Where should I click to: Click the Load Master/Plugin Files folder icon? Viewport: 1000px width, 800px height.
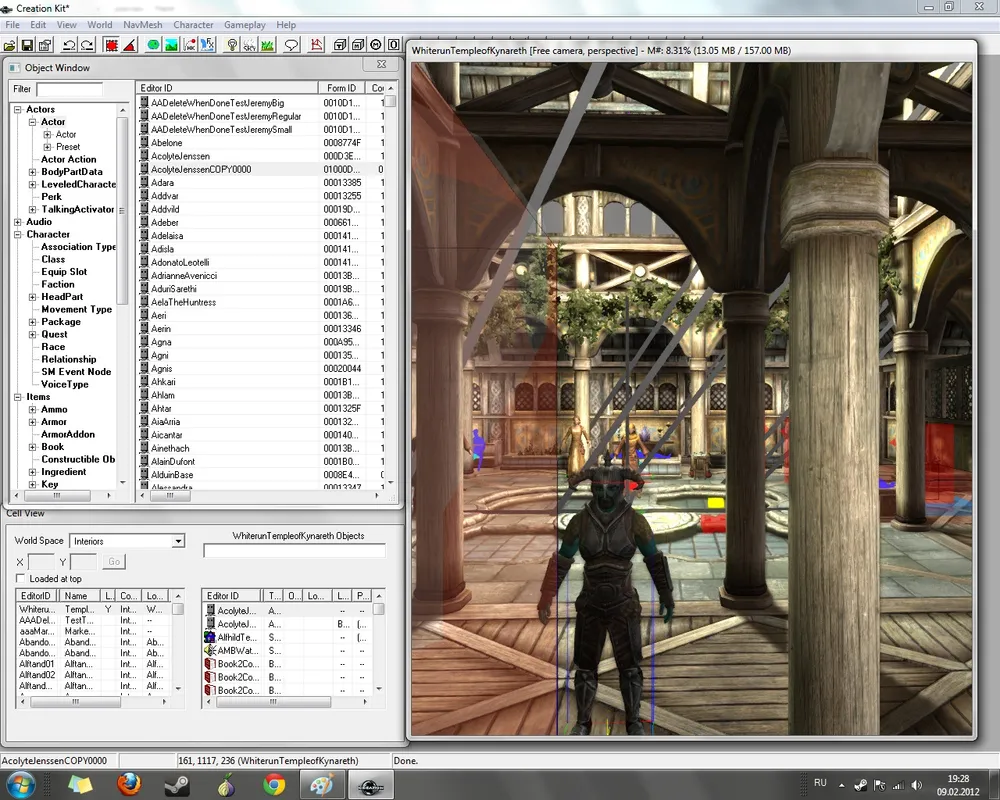coord(11,45)
